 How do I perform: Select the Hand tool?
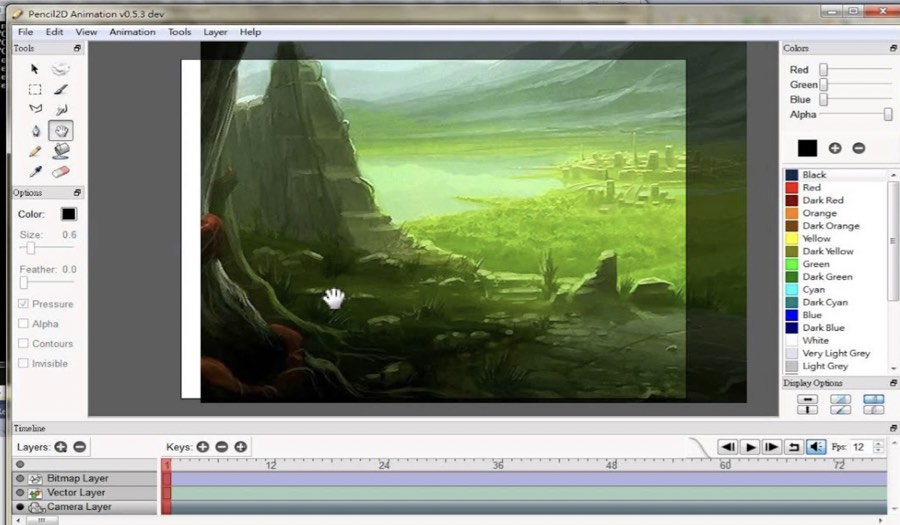coord(61,131)
